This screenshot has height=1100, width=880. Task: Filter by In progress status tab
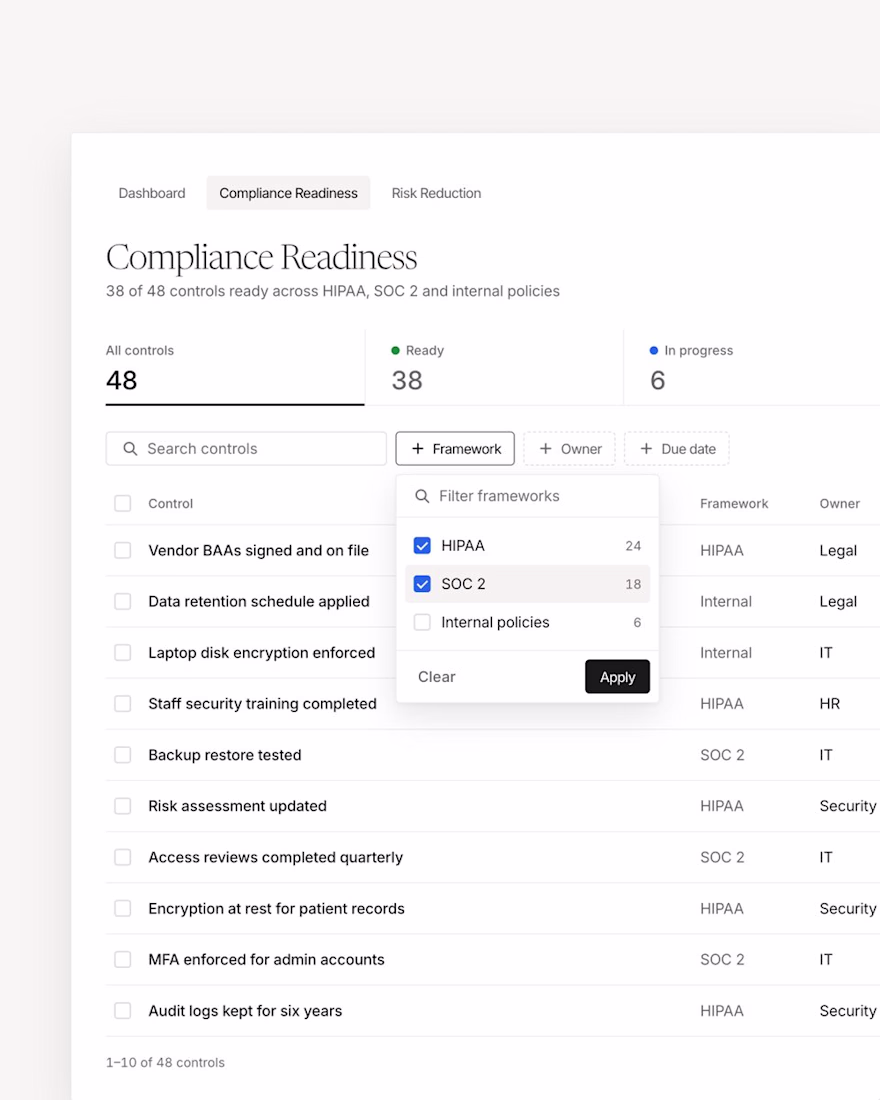point(752,367)
